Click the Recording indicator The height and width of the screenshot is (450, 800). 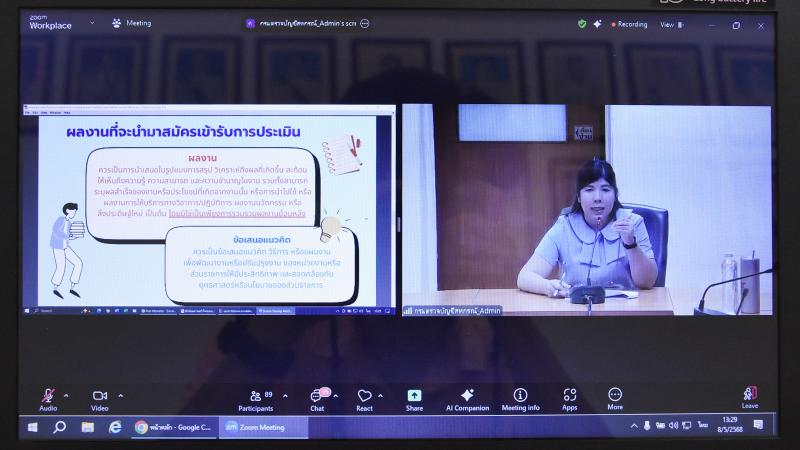[x=629, y=24]
